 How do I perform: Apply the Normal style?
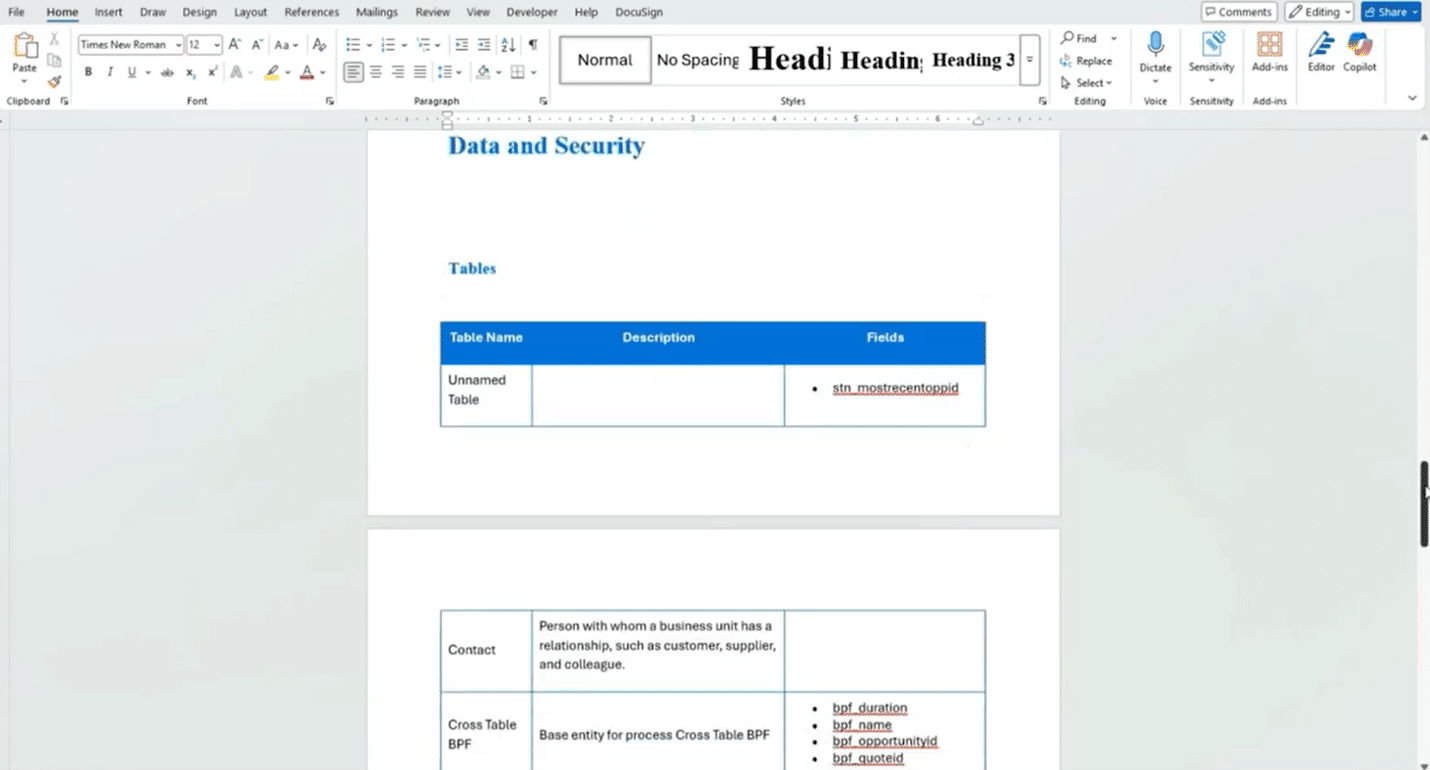(605, 60)
